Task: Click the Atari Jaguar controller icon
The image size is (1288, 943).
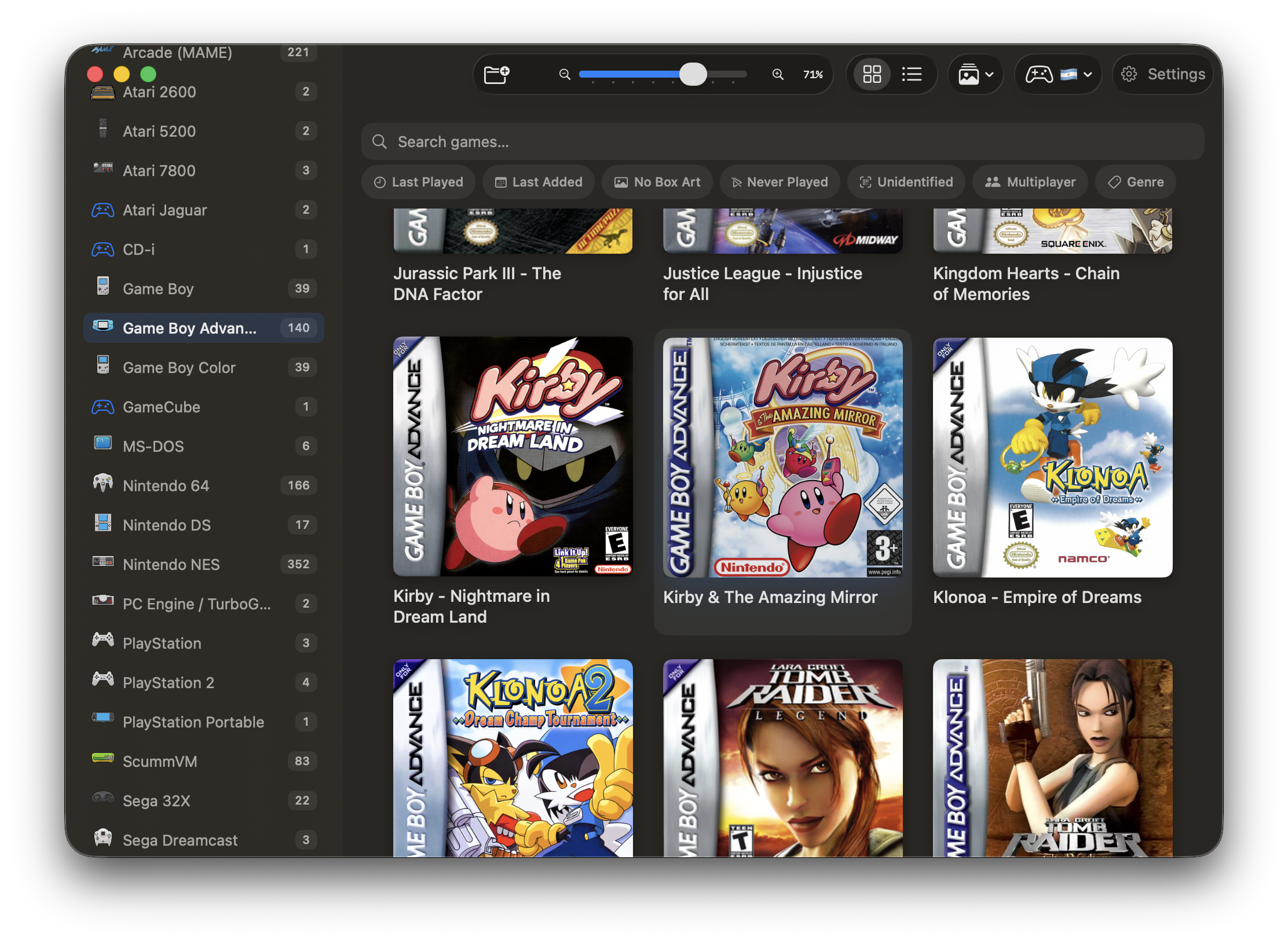Action: [103, 210]
